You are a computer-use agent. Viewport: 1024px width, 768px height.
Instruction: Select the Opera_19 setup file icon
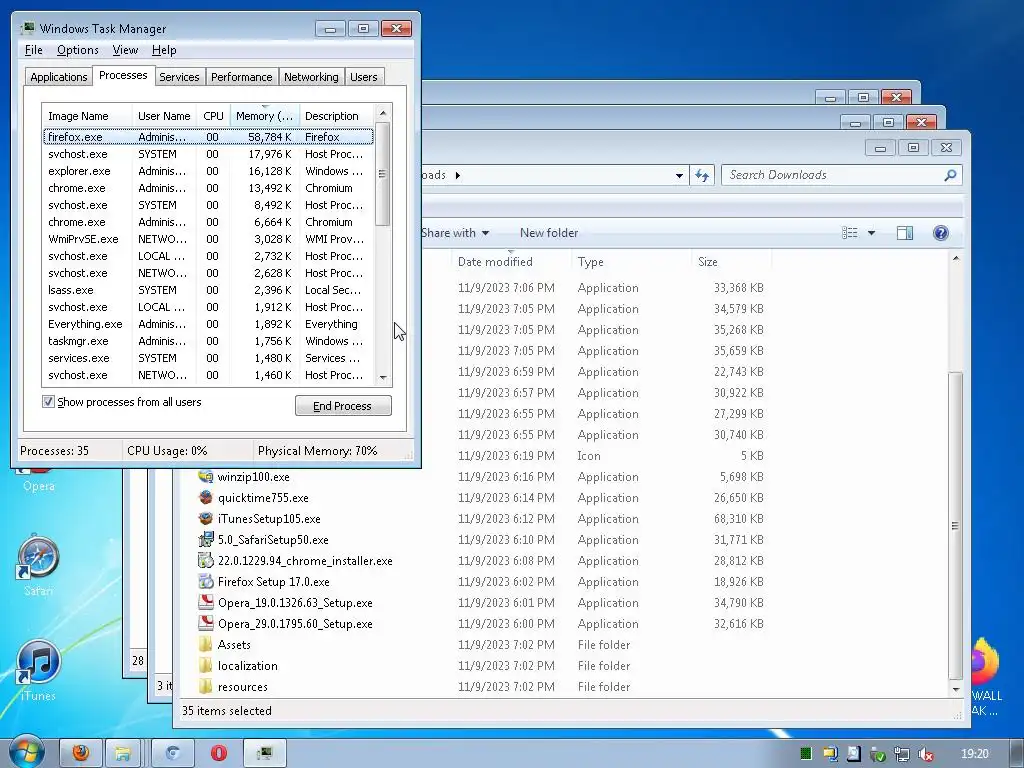[x=206, y=602]
